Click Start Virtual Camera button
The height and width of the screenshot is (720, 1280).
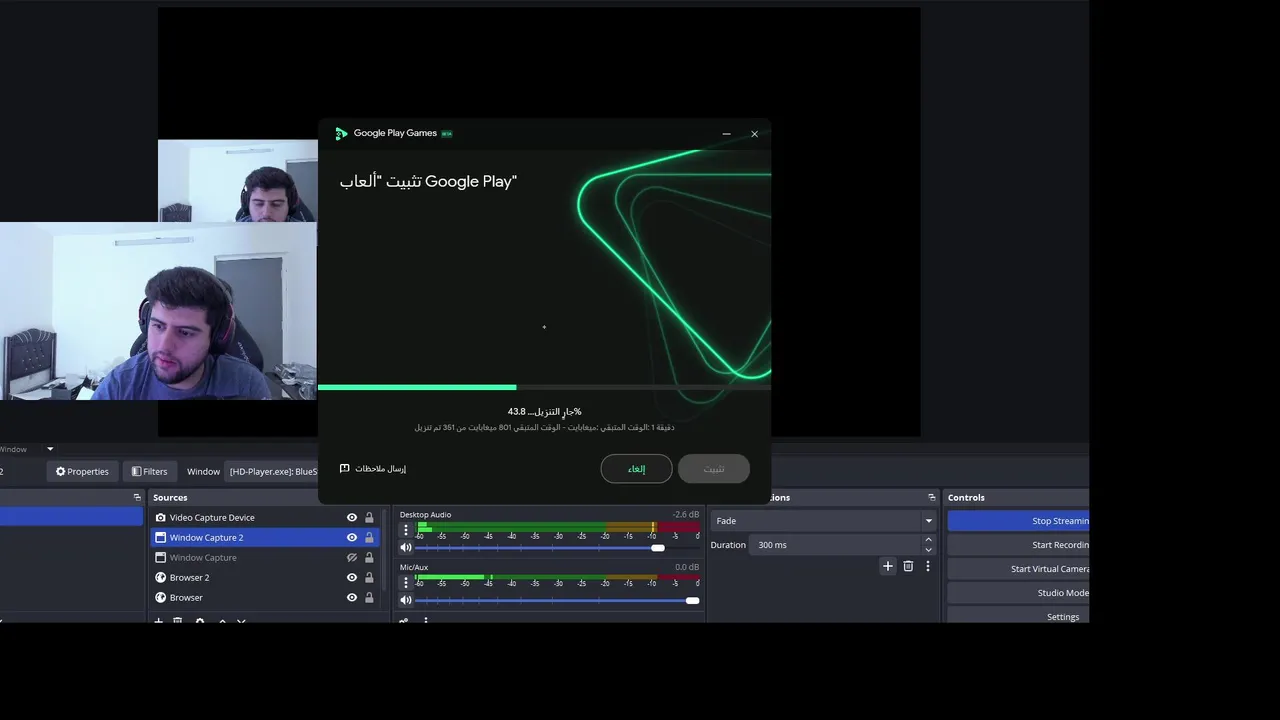[x=1018, y=569]
